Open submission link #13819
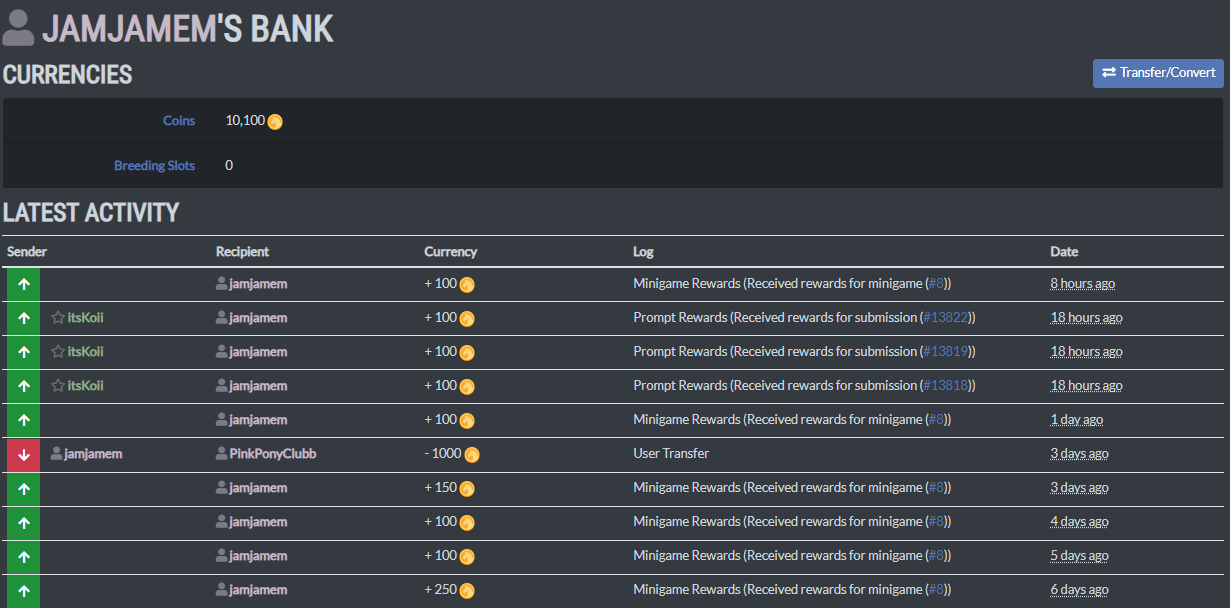Viewport: 1230px width, 608px height. coord(945,352)
